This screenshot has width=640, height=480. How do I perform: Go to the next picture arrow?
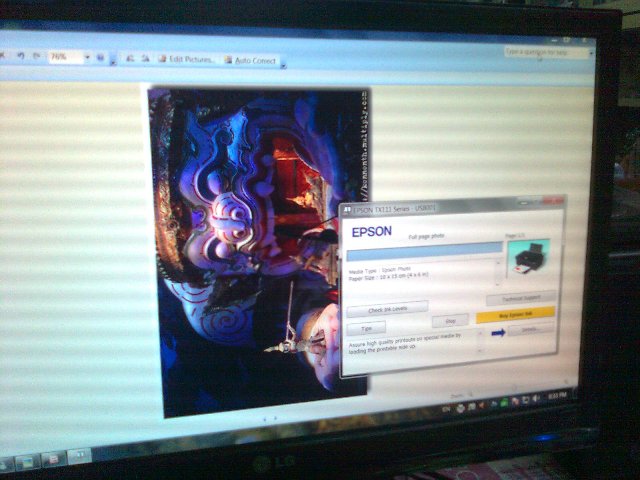[x=276, y=418]
